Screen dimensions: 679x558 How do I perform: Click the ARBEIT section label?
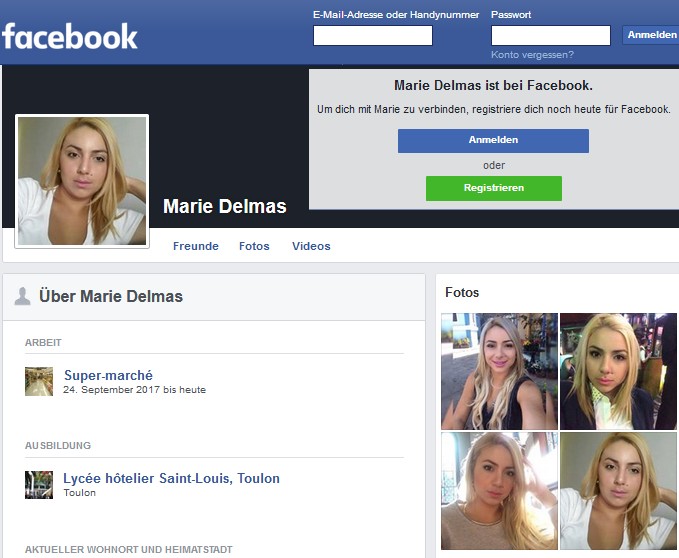pos(43,343)
